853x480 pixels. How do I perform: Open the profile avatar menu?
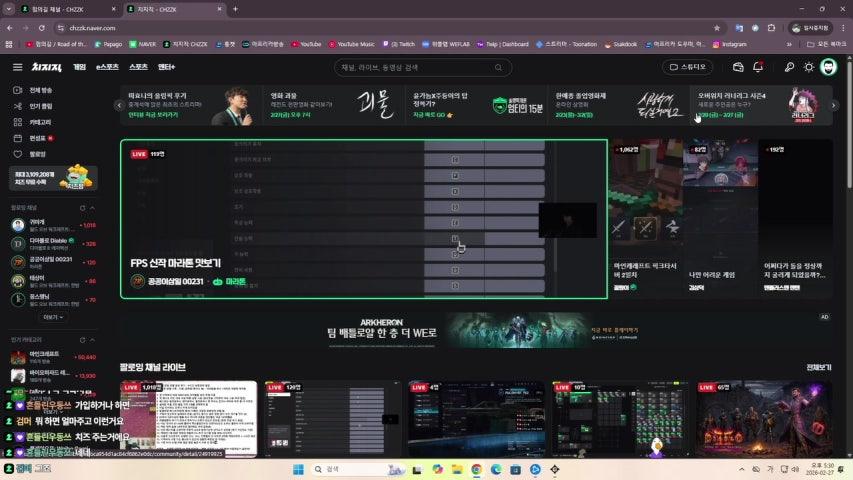pyautogui.click(x=829, y=67)
